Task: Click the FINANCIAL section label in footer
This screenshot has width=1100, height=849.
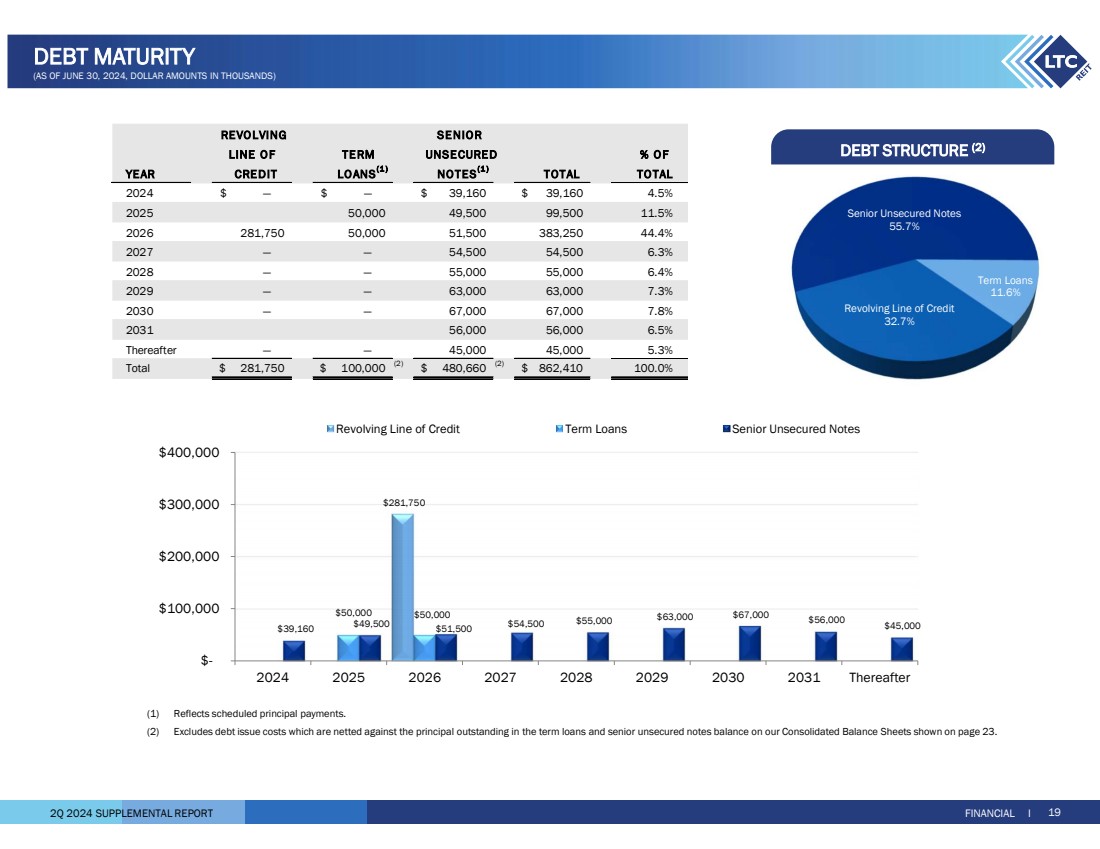Action: click(x=990, y=813)
